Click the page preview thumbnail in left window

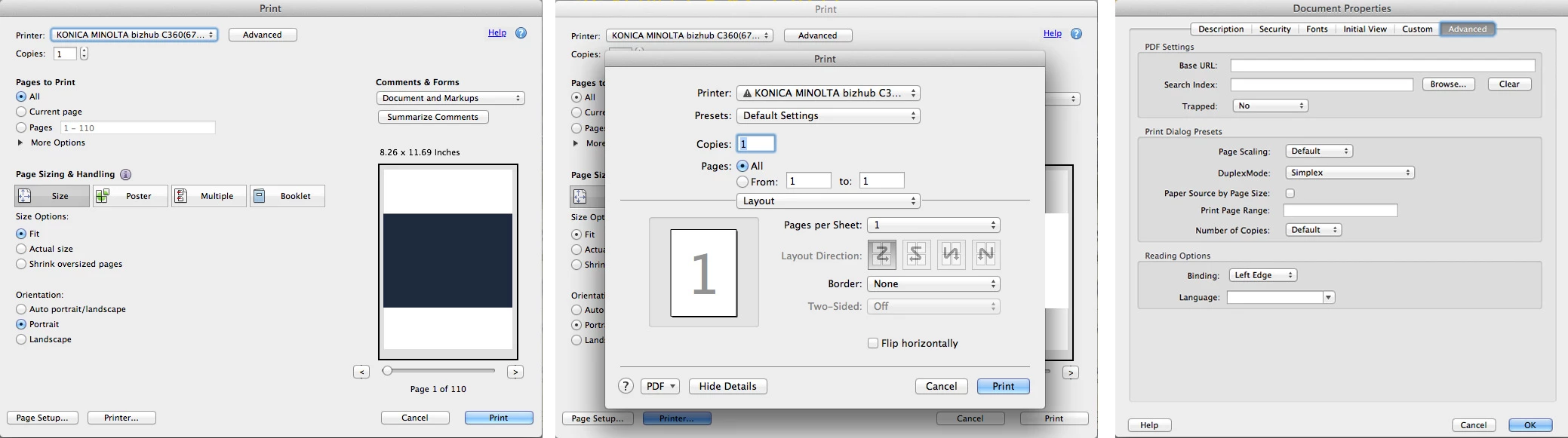click(448, 262)
